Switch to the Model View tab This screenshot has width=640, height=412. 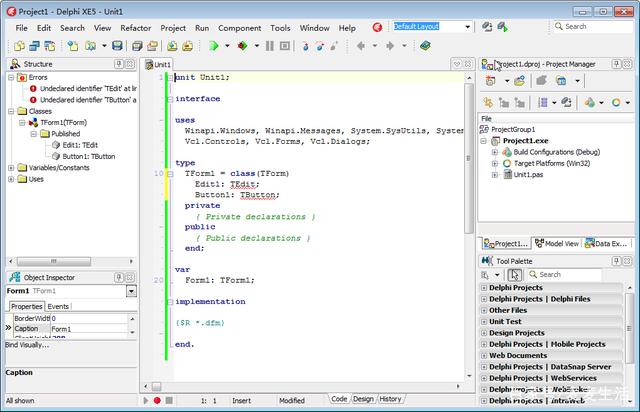(558, 243)
